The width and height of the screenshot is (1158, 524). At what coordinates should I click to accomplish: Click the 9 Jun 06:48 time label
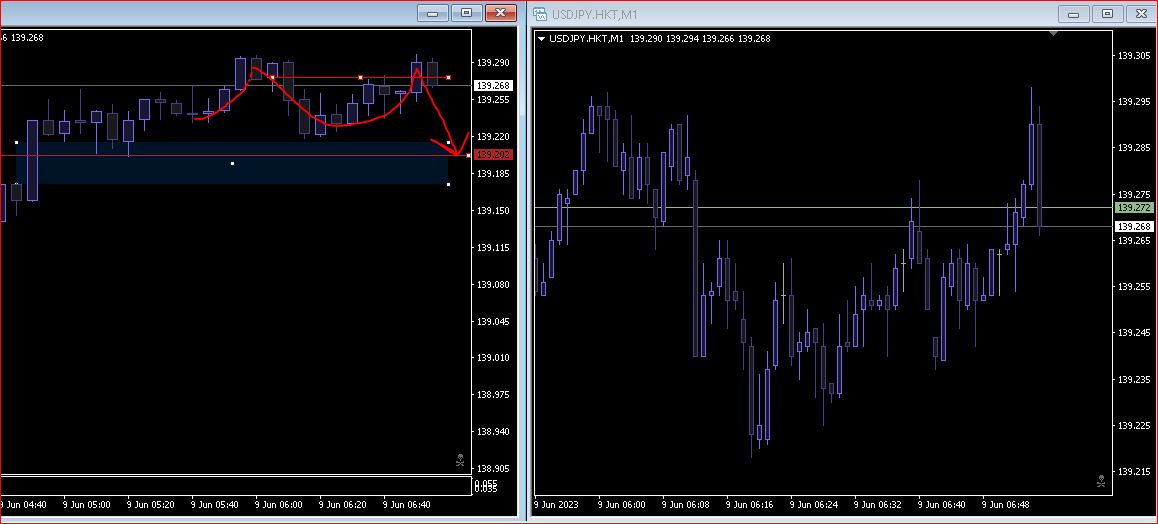tap(1005, 505)
